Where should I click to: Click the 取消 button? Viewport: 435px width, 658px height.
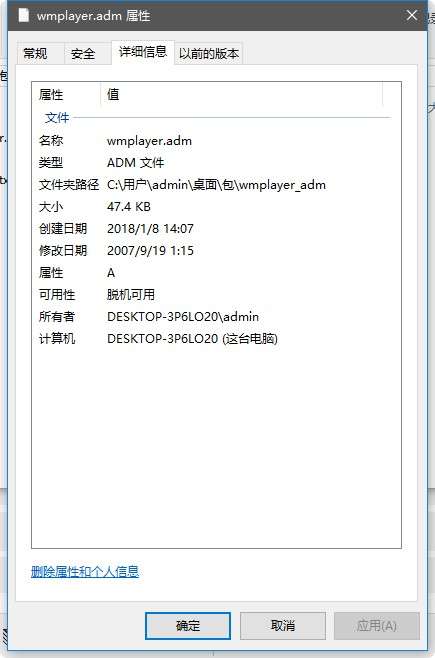pos(282,625)
